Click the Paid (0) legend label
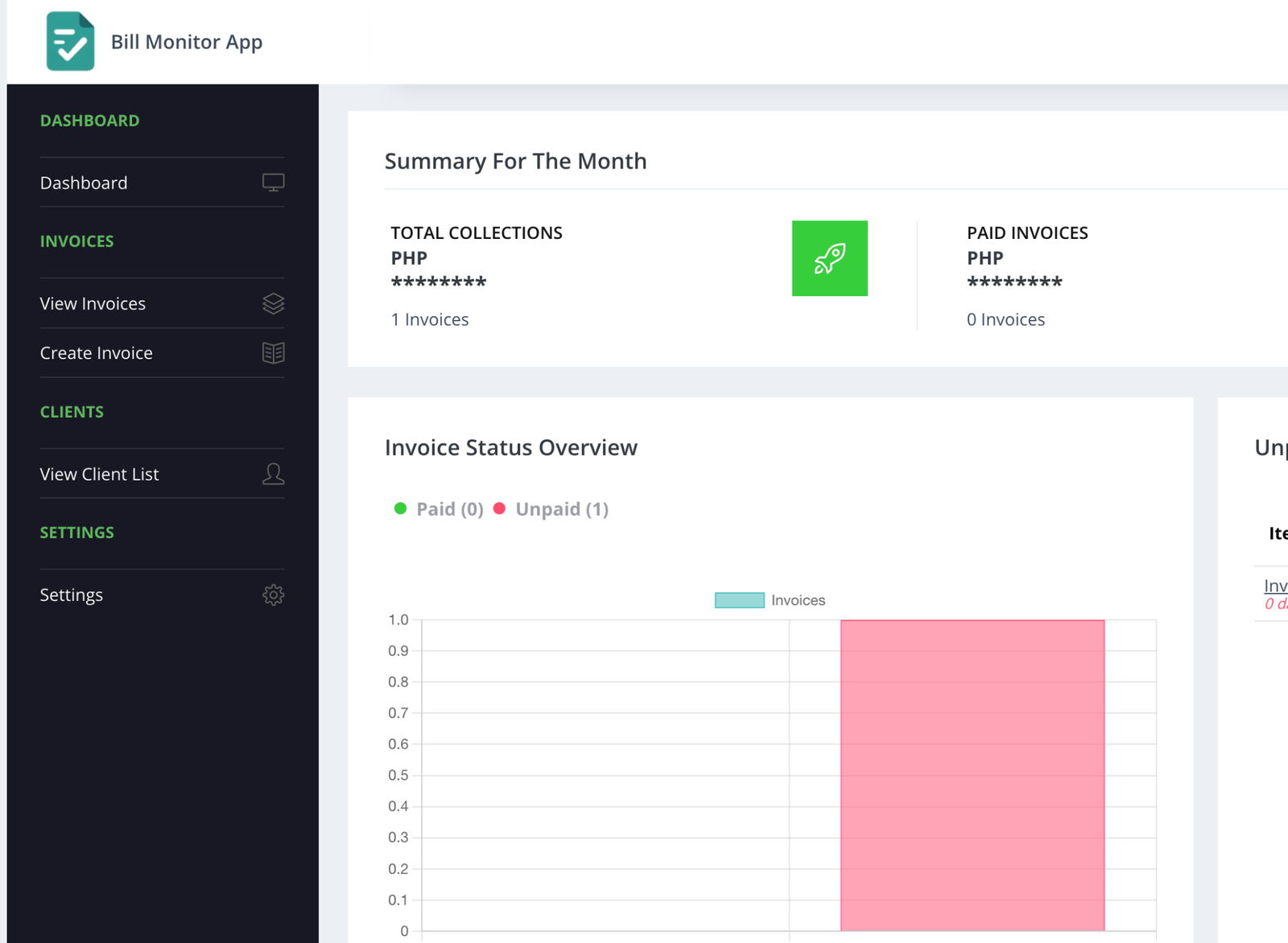This screenshot has height=943, width=1288. click(450, 509)
